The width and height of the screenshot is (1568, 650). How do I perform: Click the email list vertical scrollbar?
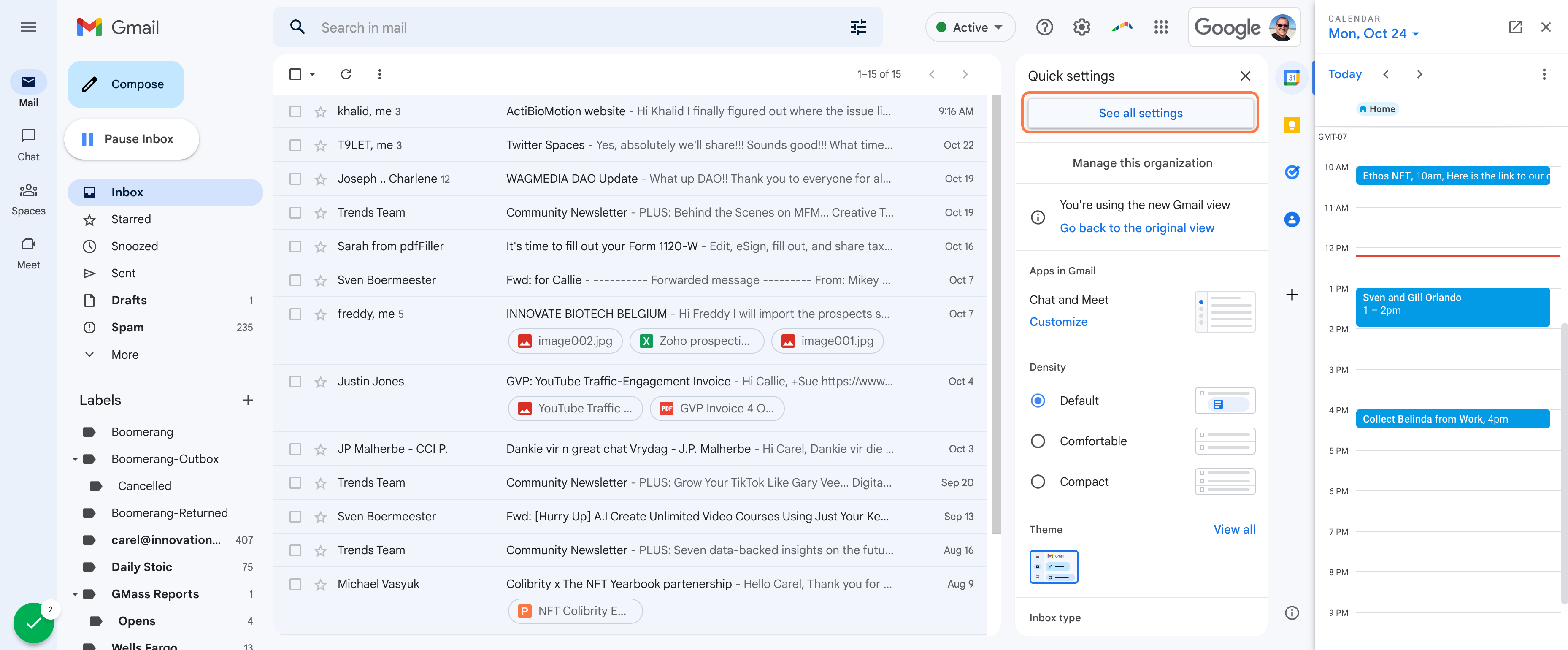[x=995, y=314]
